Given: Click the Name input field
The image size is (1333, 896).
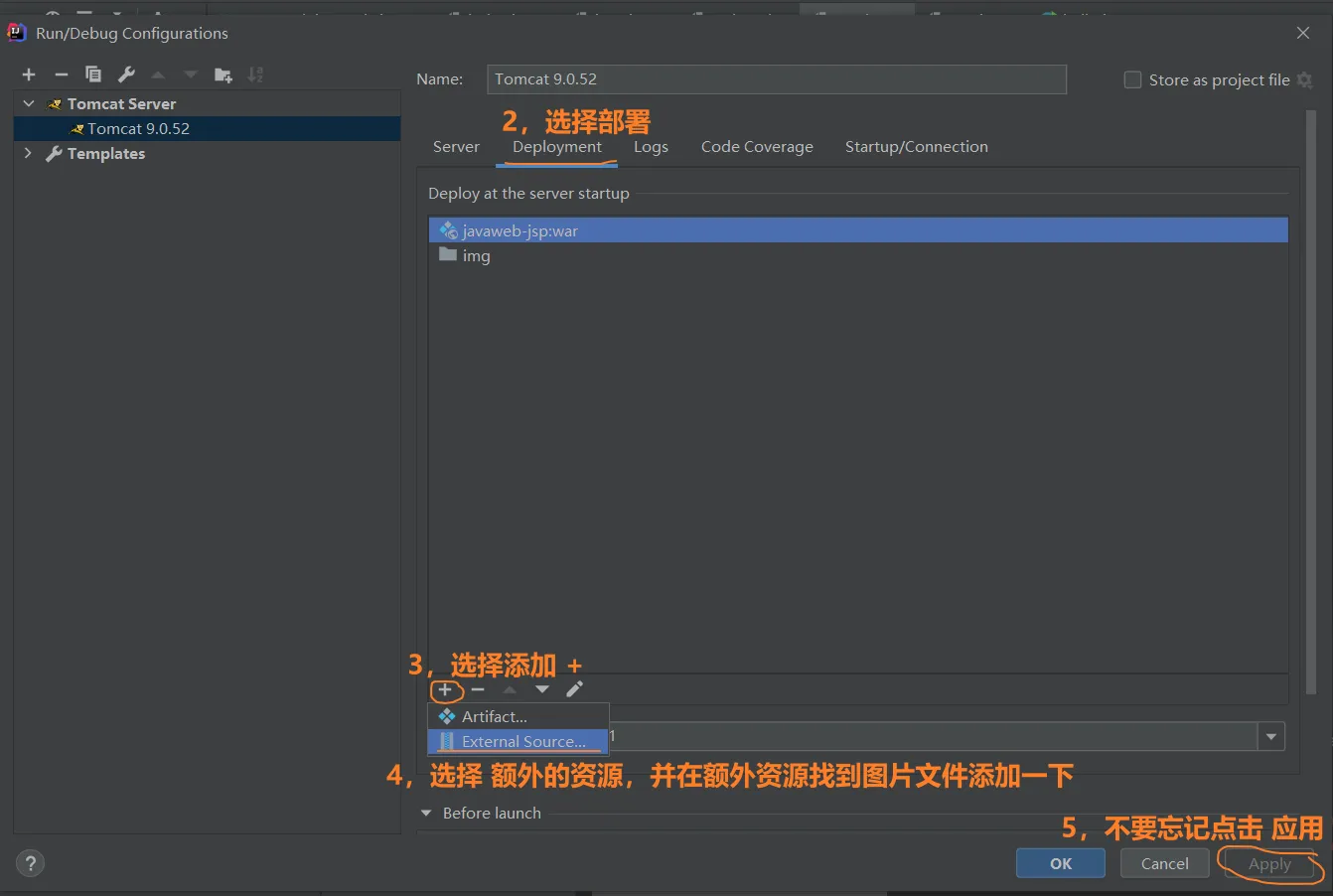Looking at the screenshot, I should click(x=777, y=79).
